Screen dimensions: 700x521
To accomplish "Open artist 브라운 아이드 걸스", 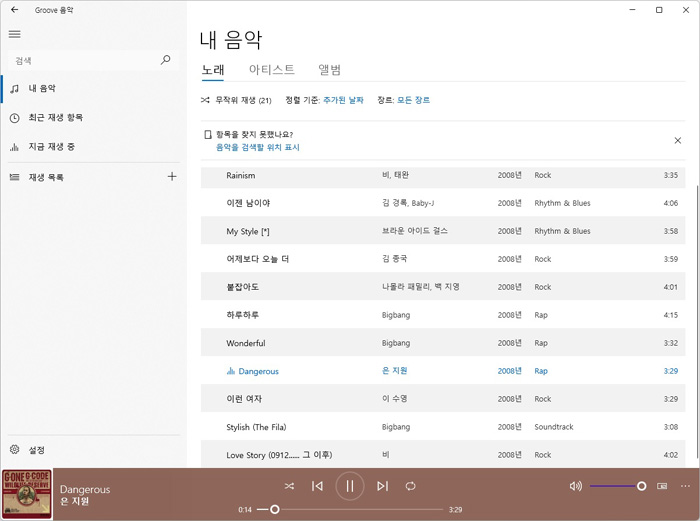I will click(414, 231).
